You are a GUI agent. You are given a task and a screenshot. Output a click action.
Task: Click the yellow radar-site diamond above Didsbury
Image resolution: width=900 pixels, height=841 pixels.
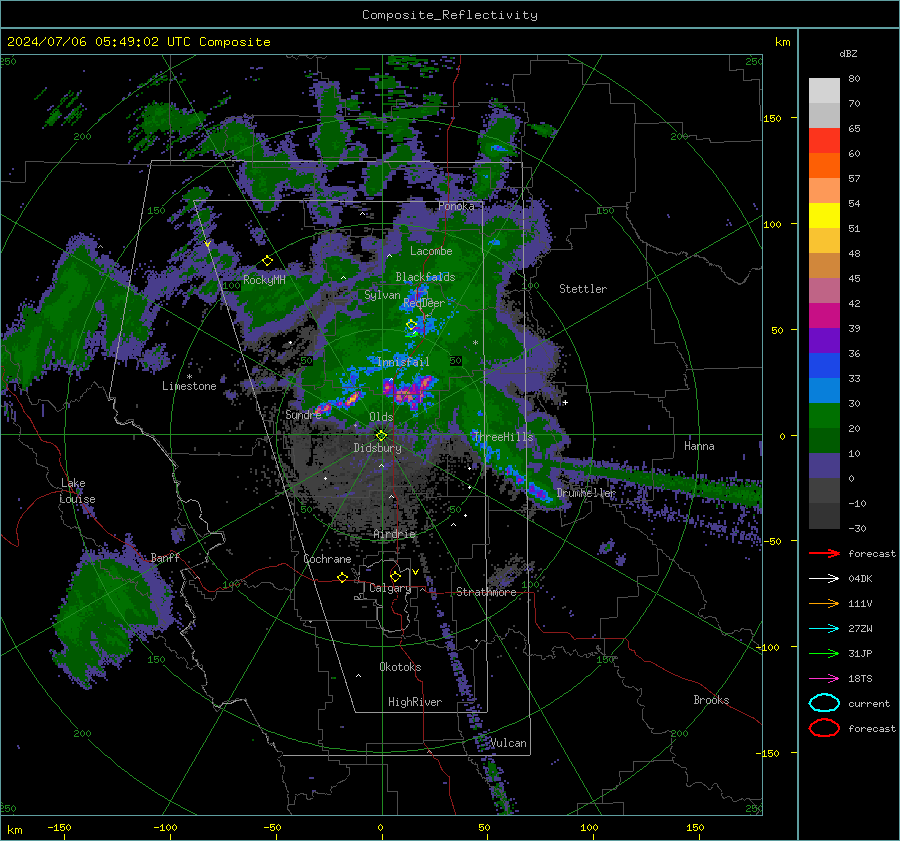click(x=381, y=435)
